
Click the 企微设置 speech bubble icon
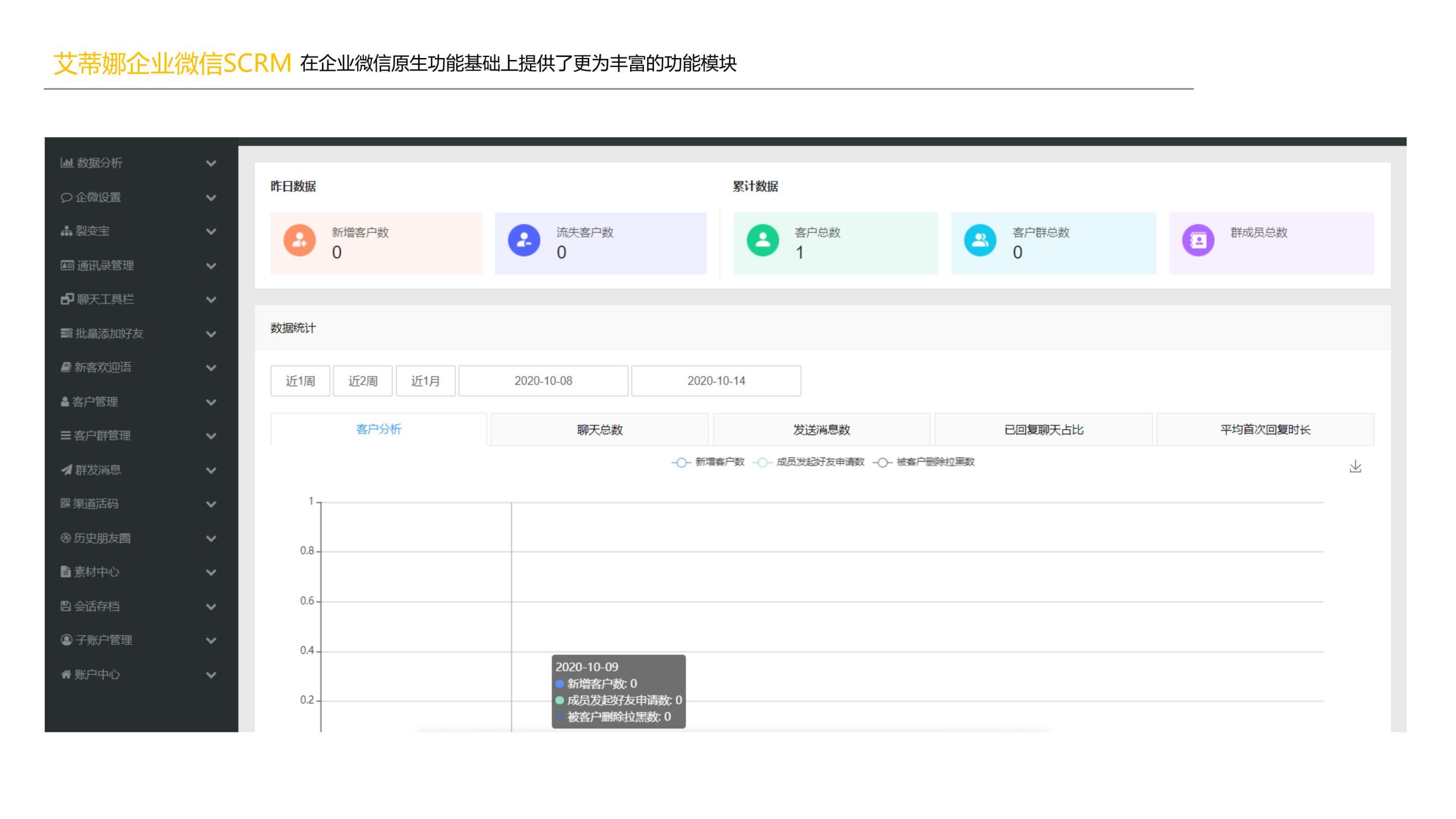click(x=66, y=197)
